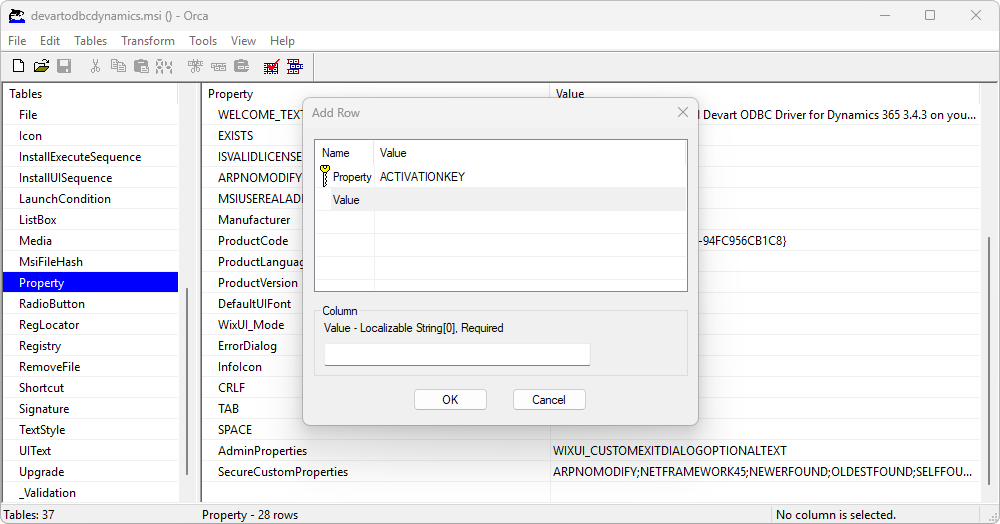Select the Registry table
The width and height of the screenshot is (1000, 524).
pyautogui.click(x=91, y=346)
